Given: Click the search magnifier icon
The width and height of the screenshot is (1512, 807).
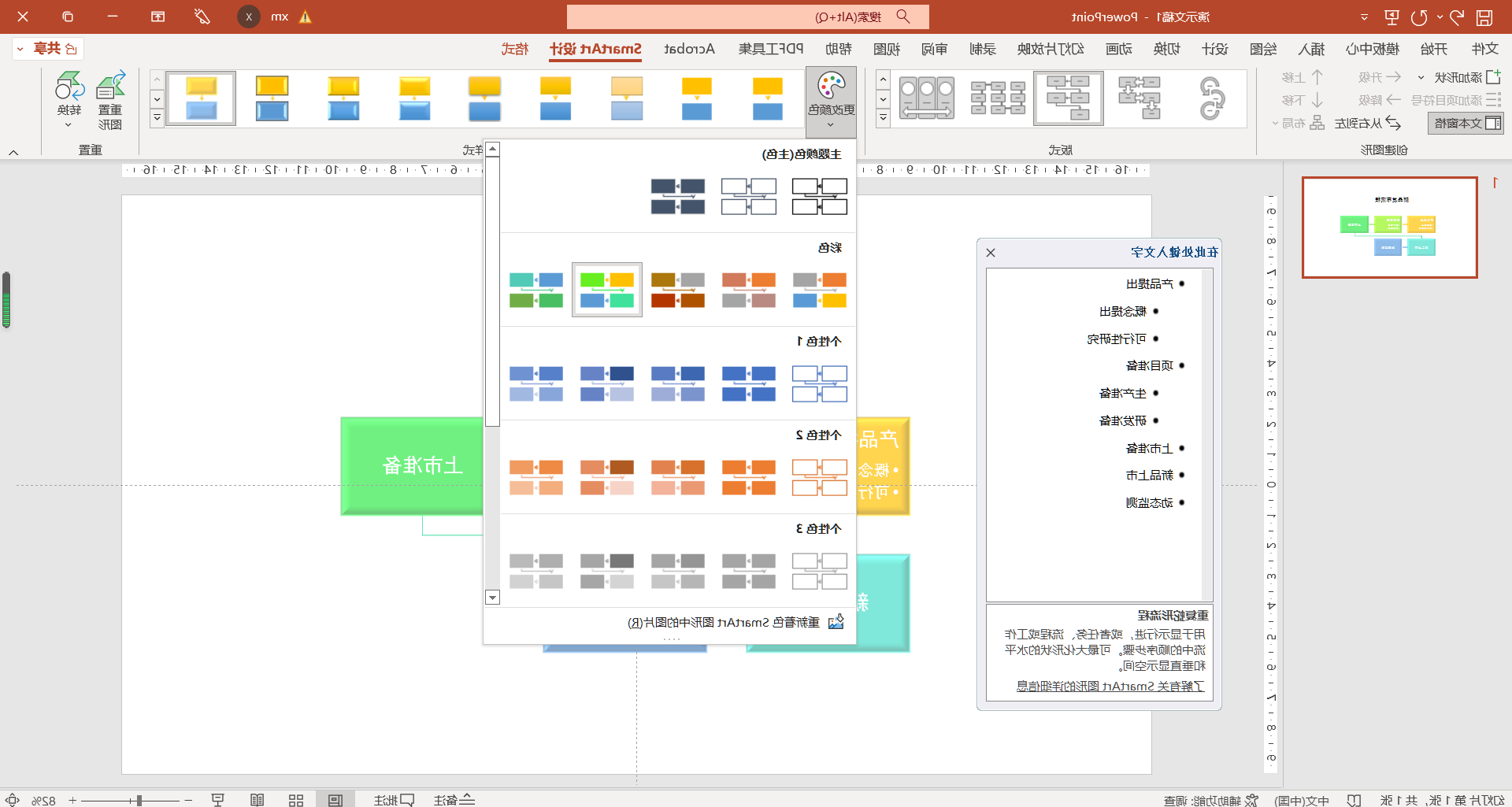Looking at the screenshot, I should [903, 17].
